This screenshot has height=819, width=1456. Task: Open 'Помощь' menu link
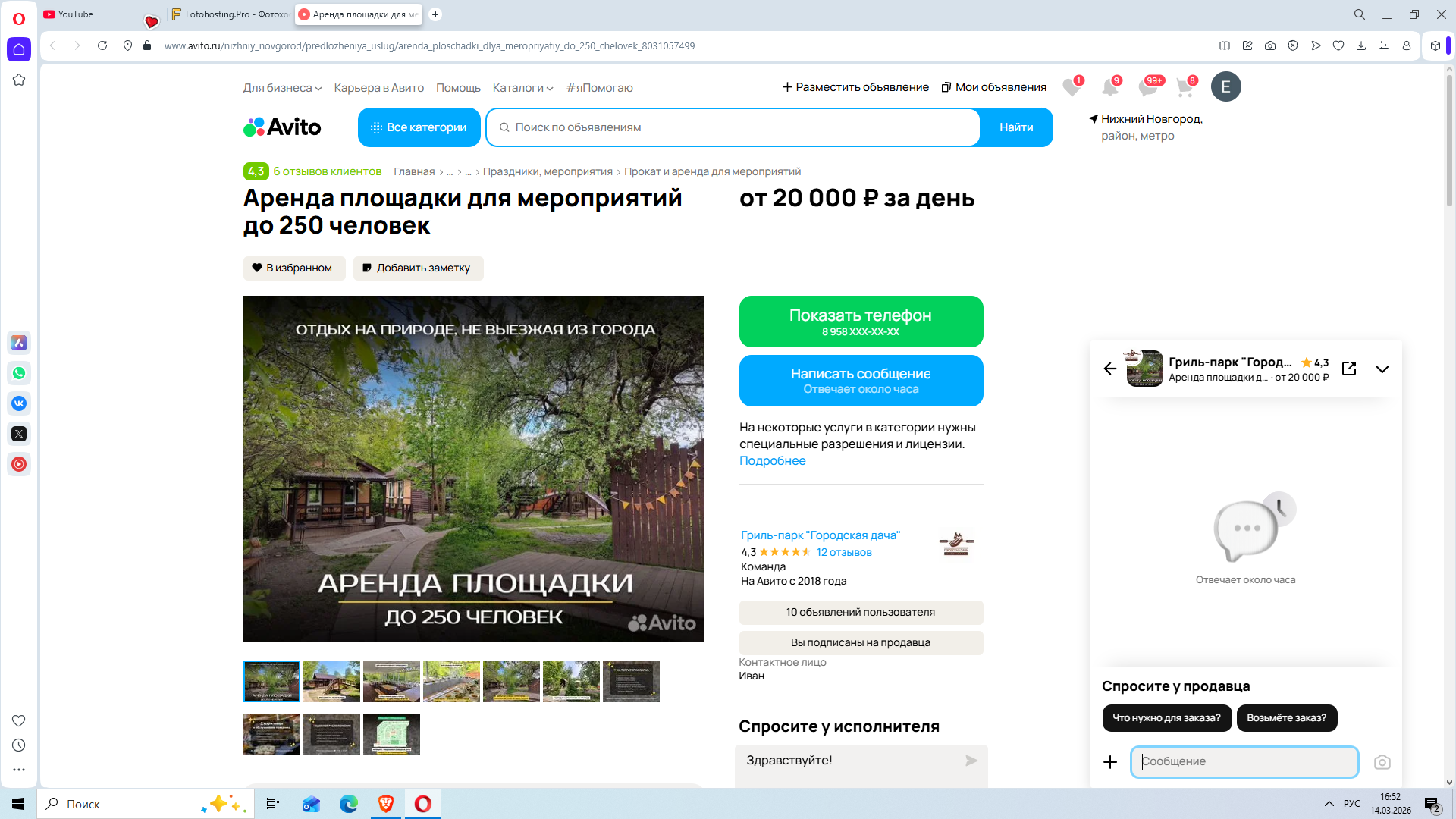(458, 88)
